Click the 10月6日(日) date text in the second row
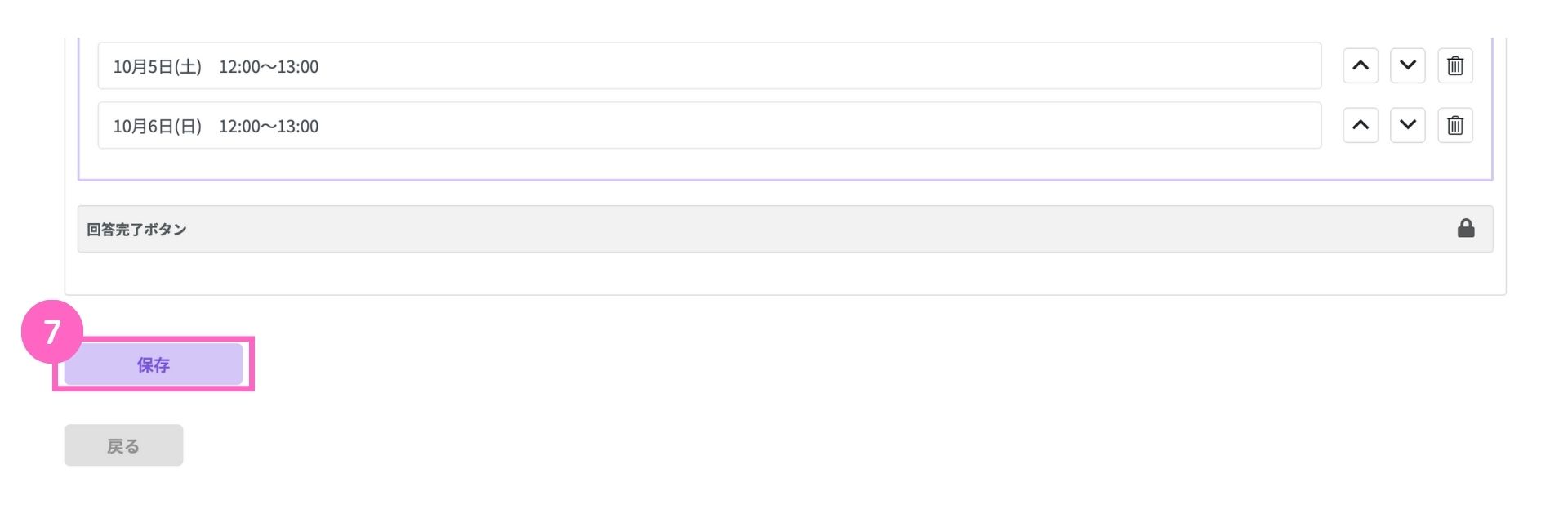 (157, 127)
